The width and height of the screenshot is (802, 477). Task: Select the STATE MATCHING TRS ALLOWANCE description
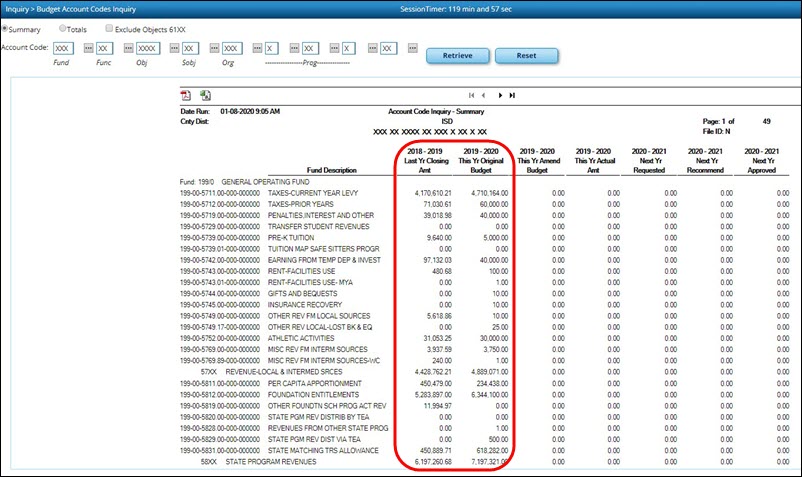tap(323, 451)
